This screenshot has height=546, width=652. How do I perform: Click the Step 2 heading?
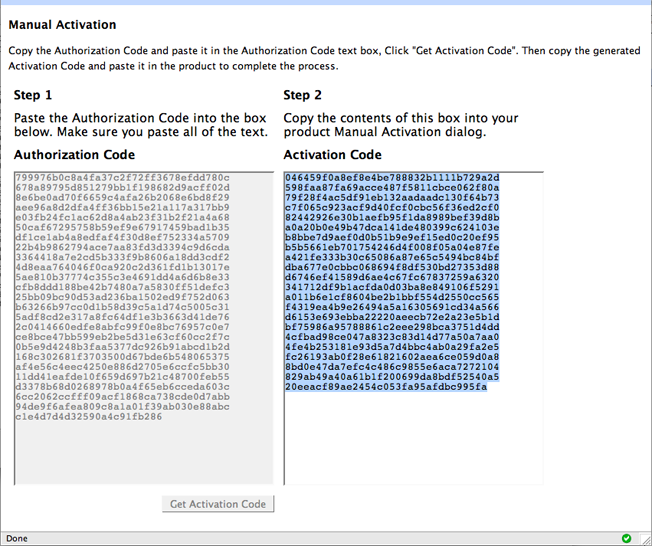coord(302,95)
